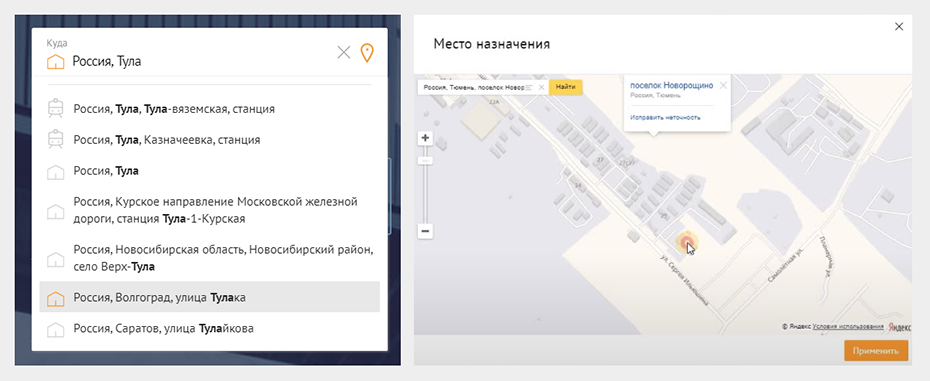Screen dimensions: 930x381
Task: Open 'Условия использования' link
Action: (x=848, y=326)
